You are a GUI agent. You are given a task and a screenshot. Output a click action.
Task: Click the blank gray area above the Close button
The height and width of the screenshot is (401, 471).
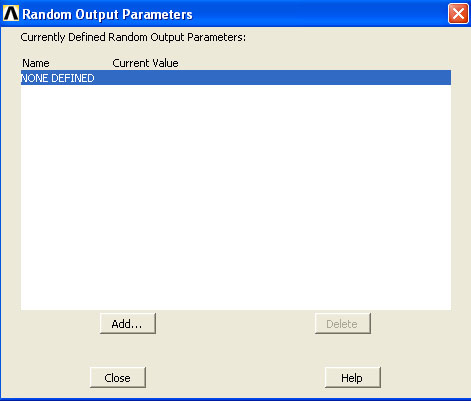click(x=118, y=350)
